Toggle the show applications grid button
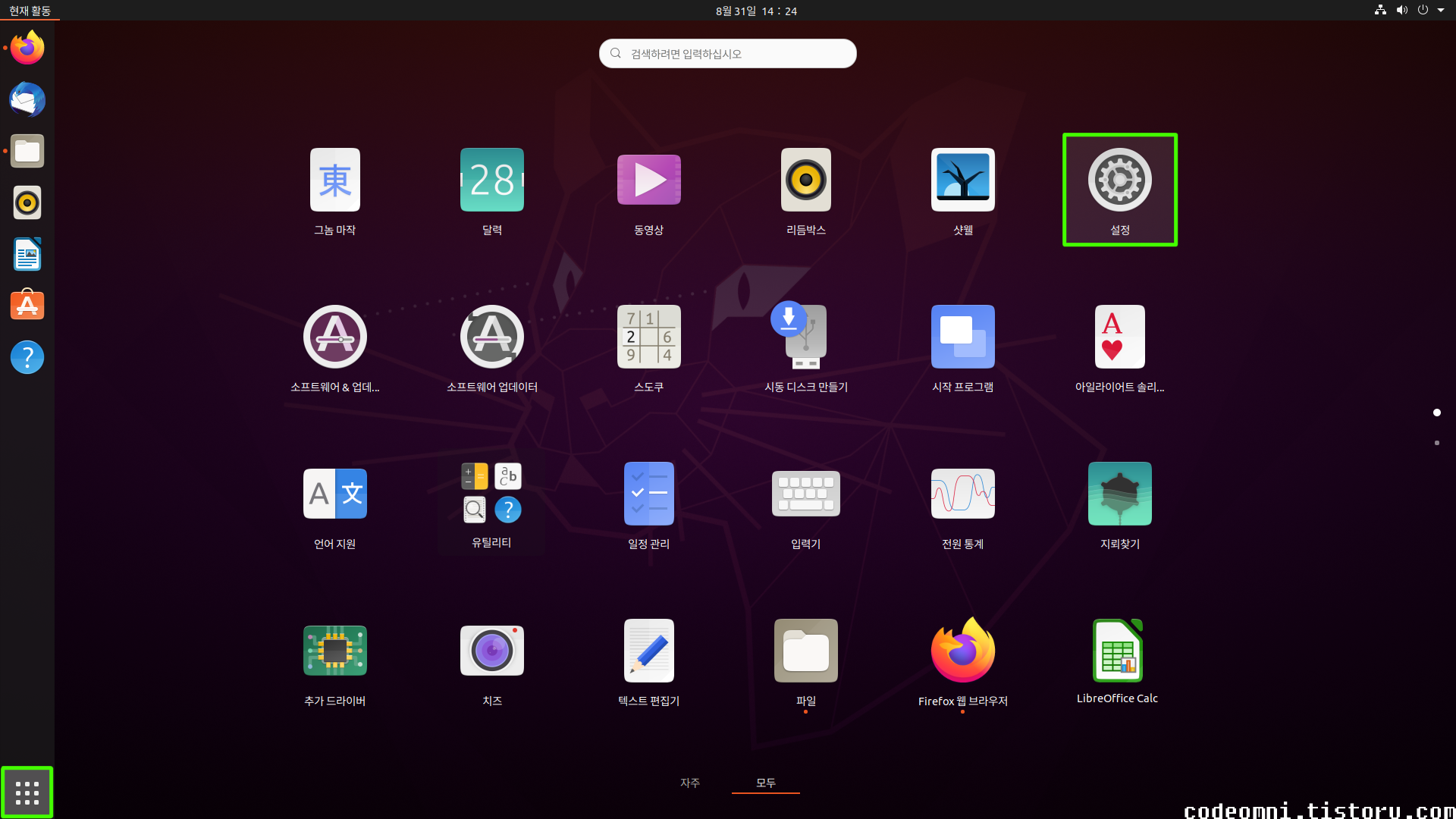Screen dimensions: 1456x819 click(27, 792)
